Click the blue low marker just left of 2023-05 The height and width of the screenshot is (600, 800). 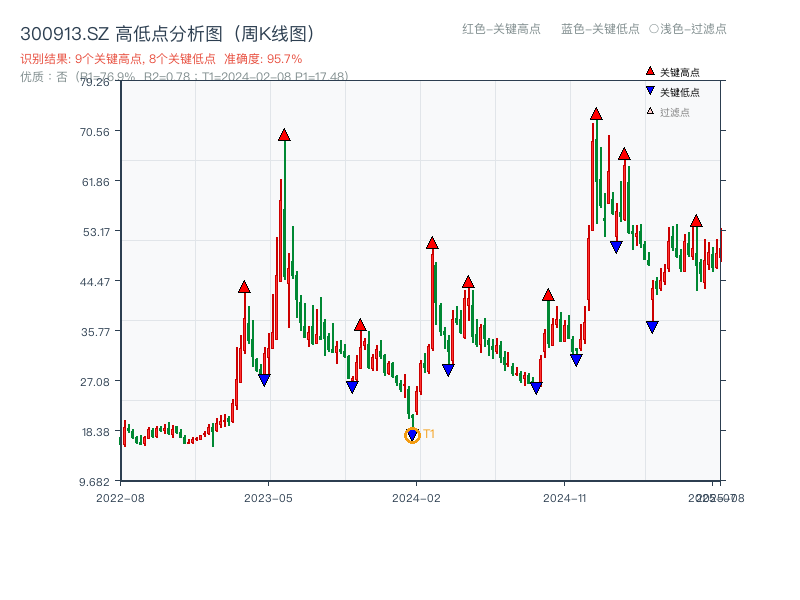(265, 378)
